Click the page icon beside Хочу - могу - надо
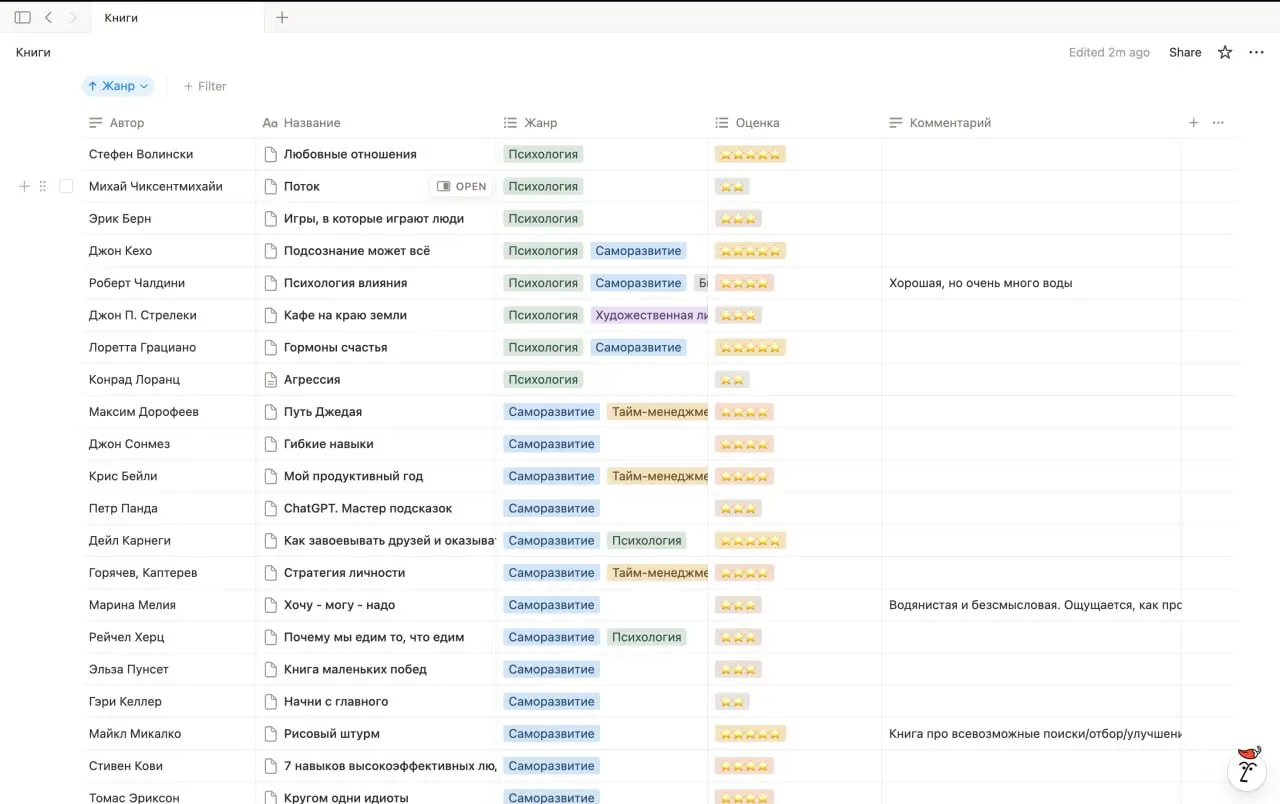This screenshot has width=1280, height=804. pos(270,605)
